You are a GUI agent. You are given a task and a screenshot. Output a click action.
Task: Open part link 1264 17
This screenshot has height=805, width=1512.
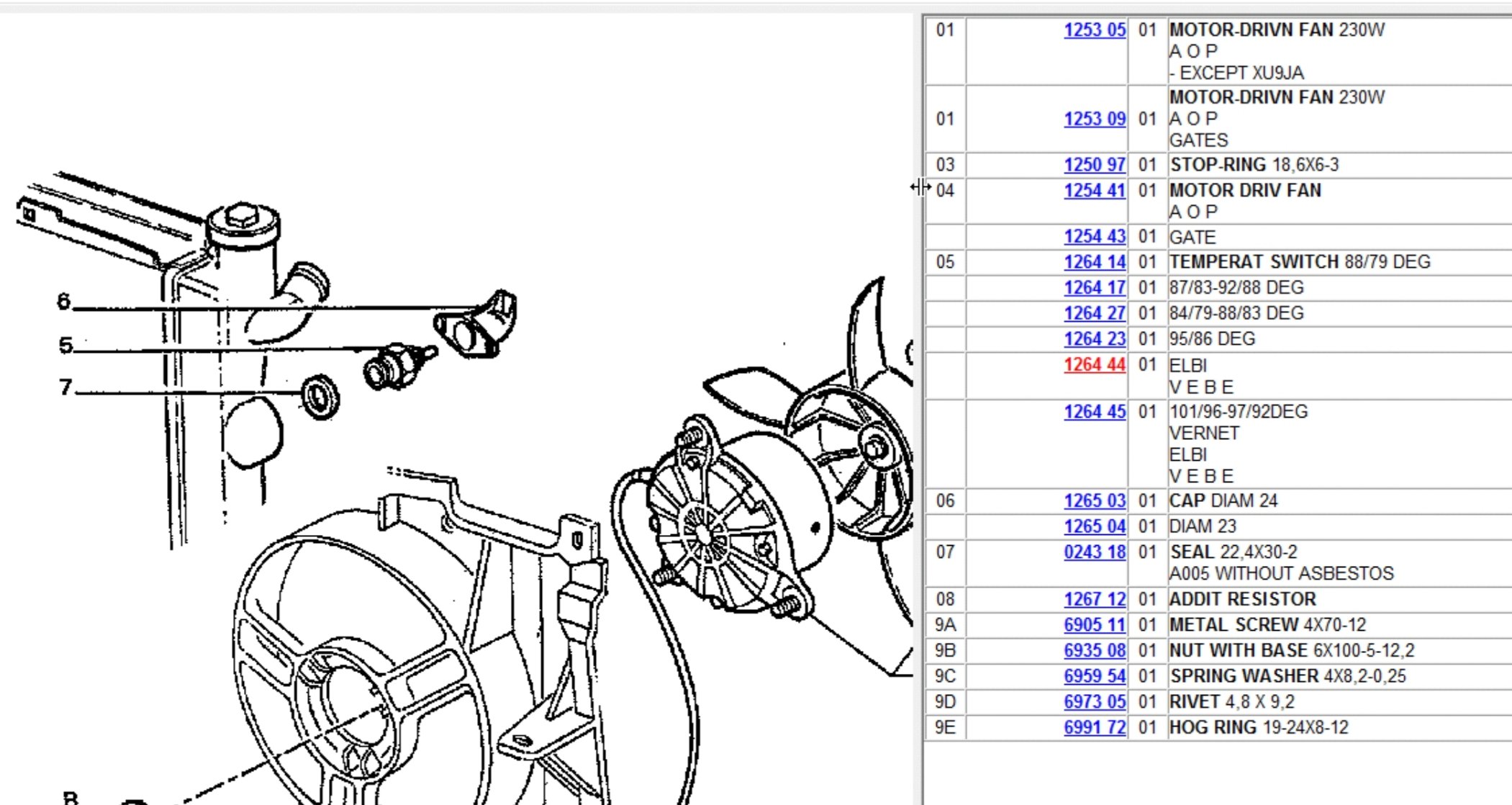1095,288
